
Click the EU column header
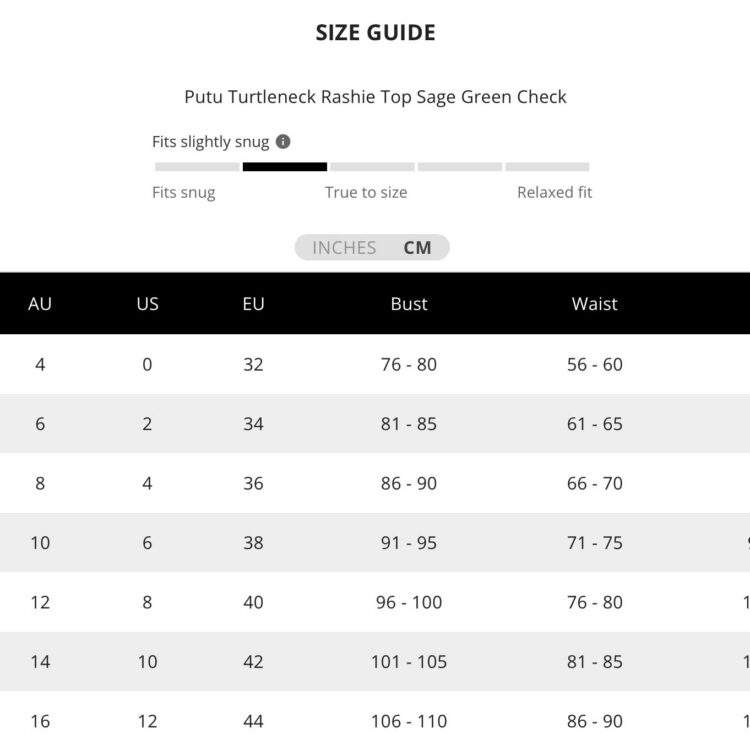(253, 304)
